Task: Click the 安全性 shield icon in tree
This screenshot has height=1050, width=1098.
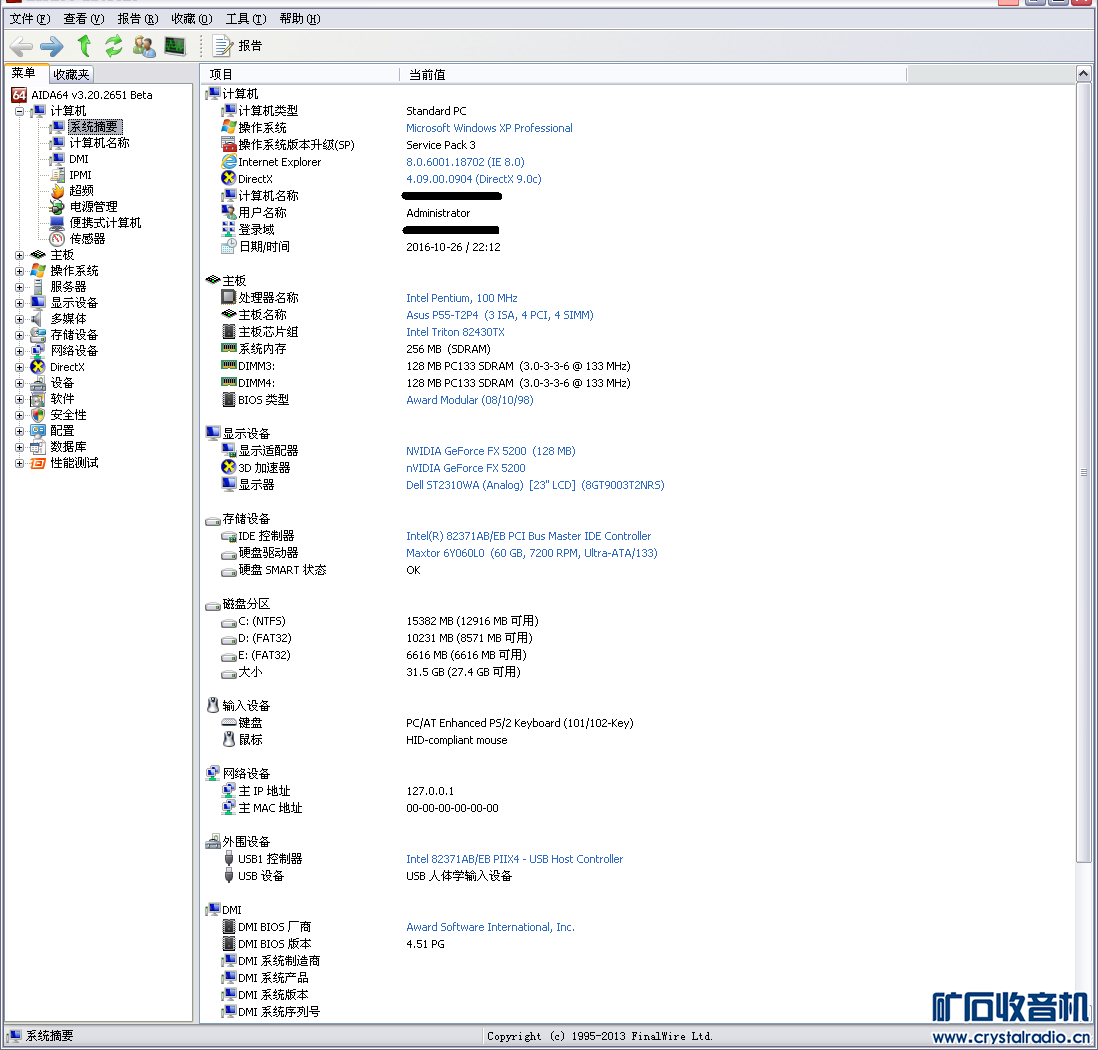Action: (38, 415)
